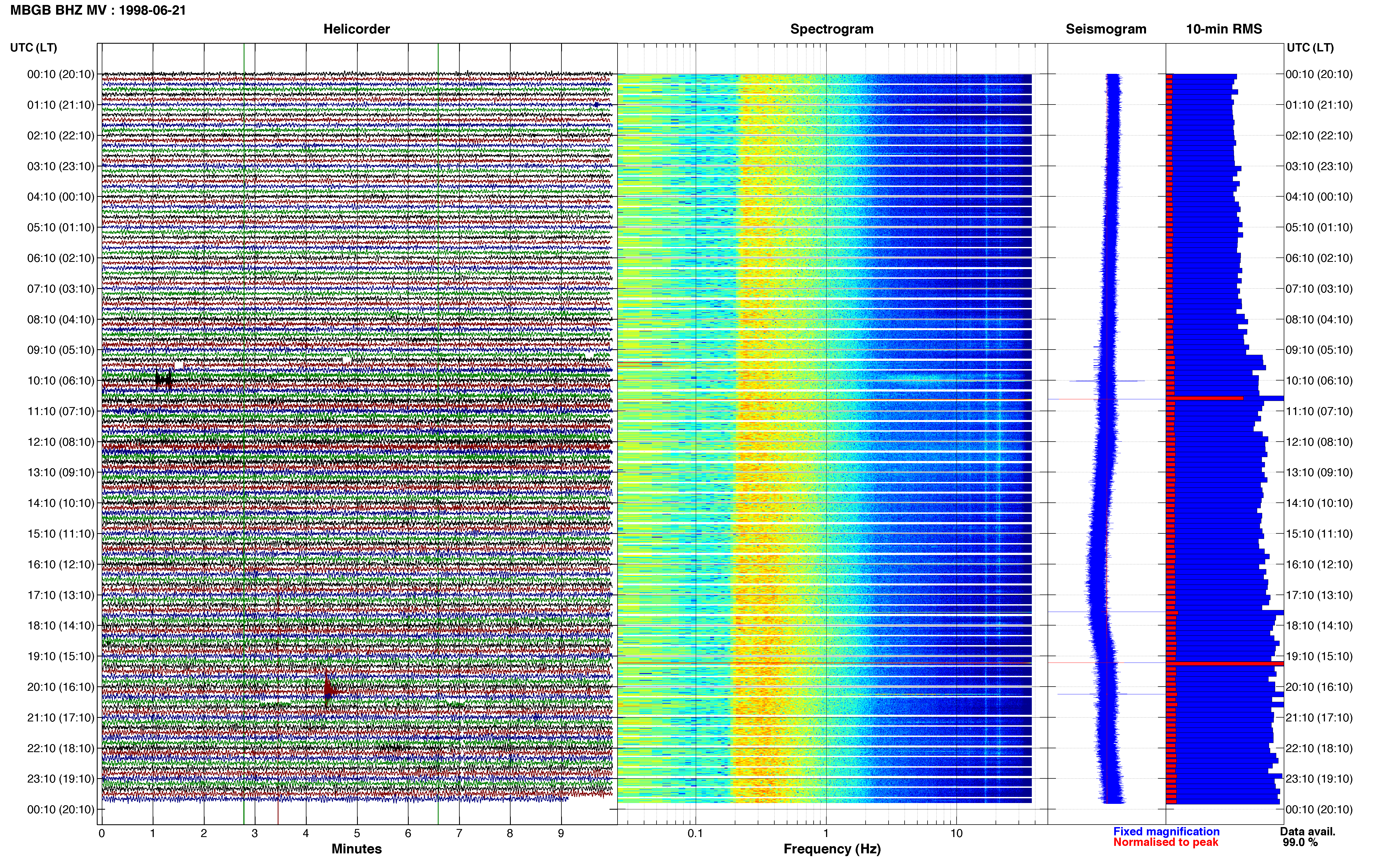Click the left time label '14:10 (10:10)'

[x=61, y=504]
